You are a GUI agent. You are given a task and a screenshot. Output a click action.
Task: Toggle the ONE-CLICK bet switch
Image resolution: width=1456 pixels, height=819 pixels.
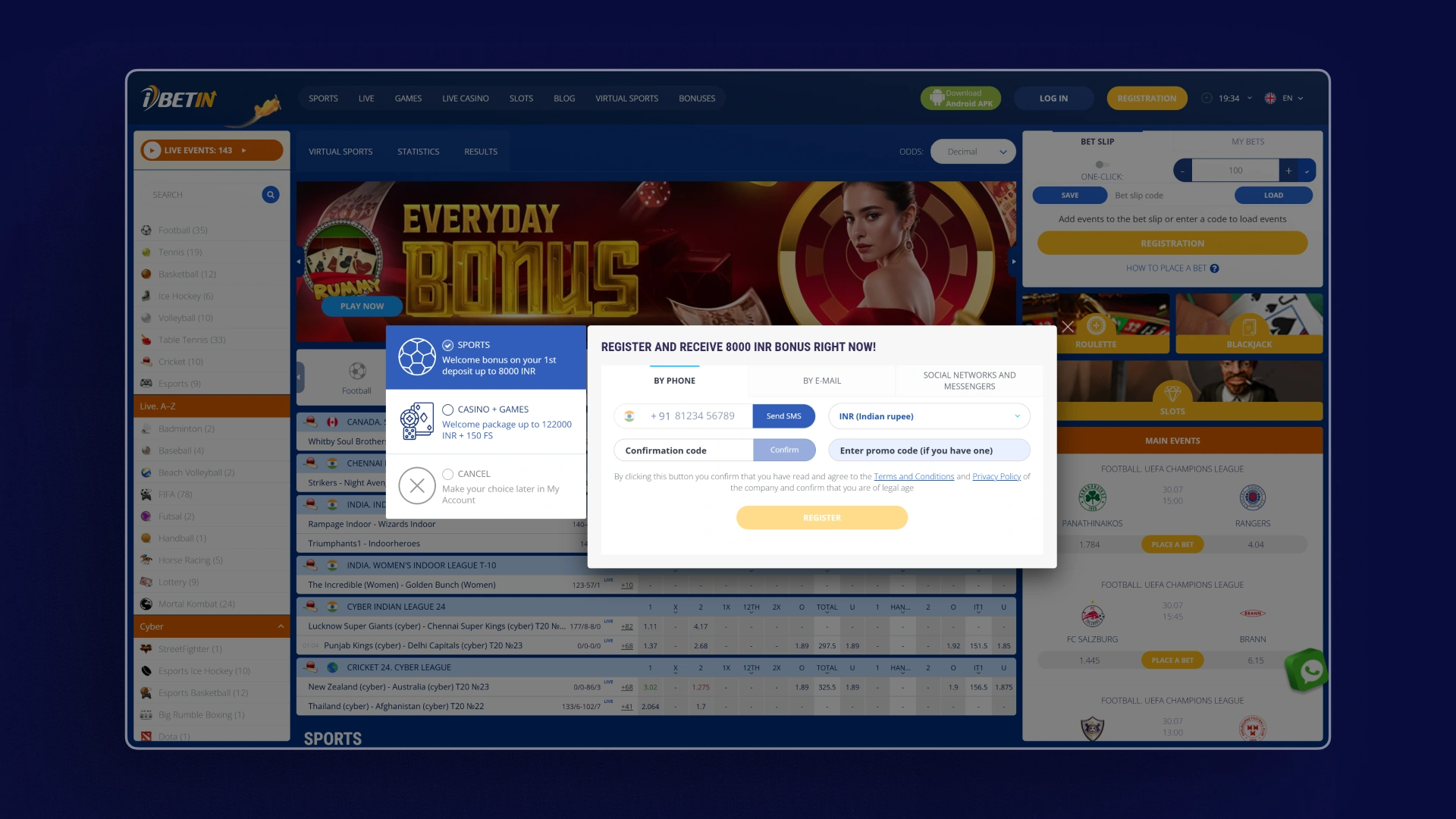tap(1102, 165)
